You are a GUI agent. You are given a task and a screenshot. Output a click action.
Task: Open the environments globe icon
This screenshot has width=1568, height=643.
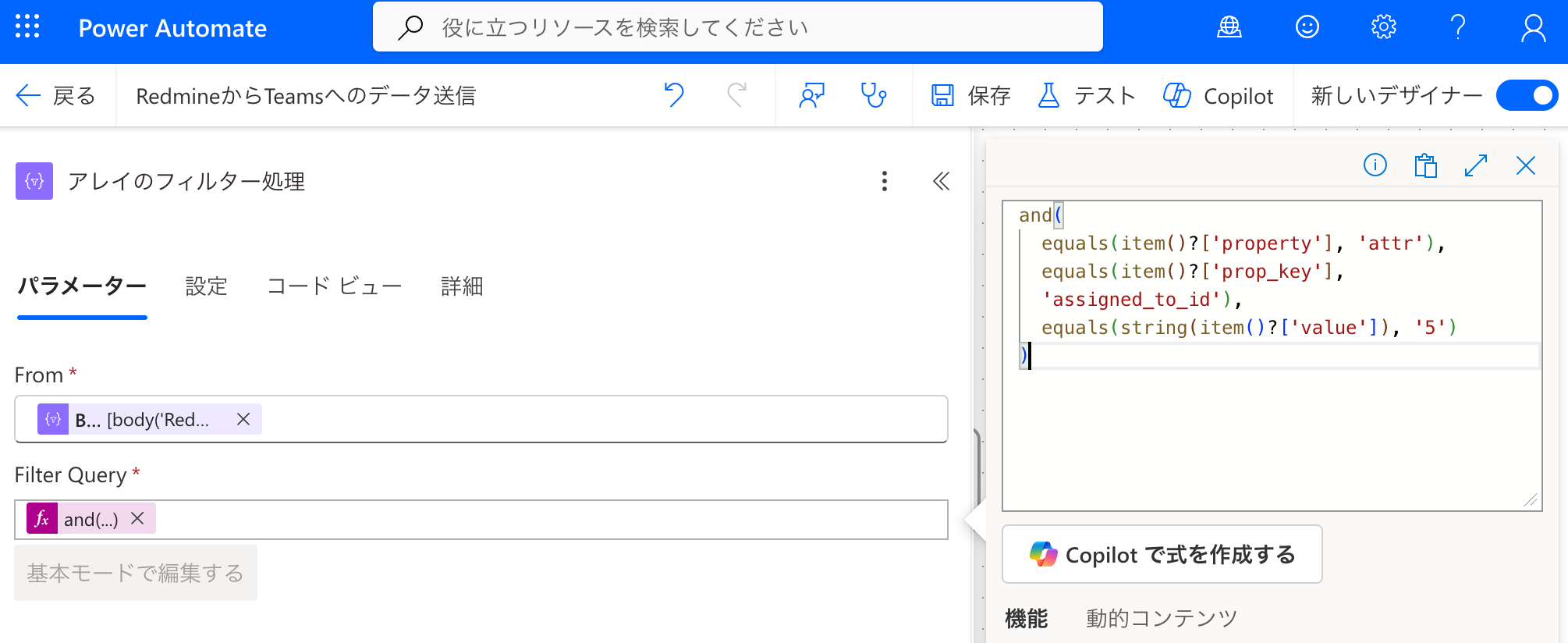1229,27
